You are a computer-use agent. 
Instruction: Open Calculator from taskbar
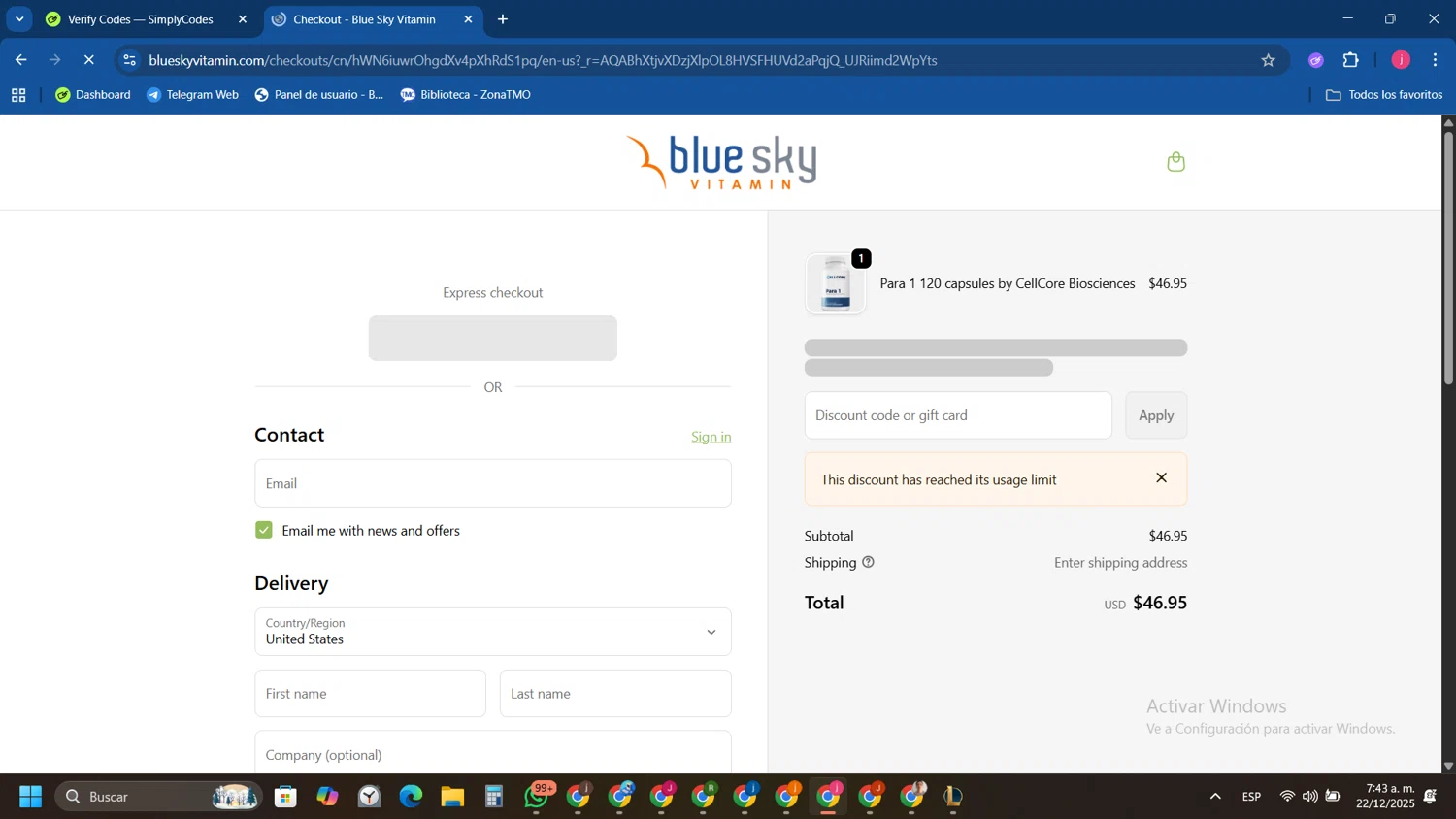[x=494, y=797]
